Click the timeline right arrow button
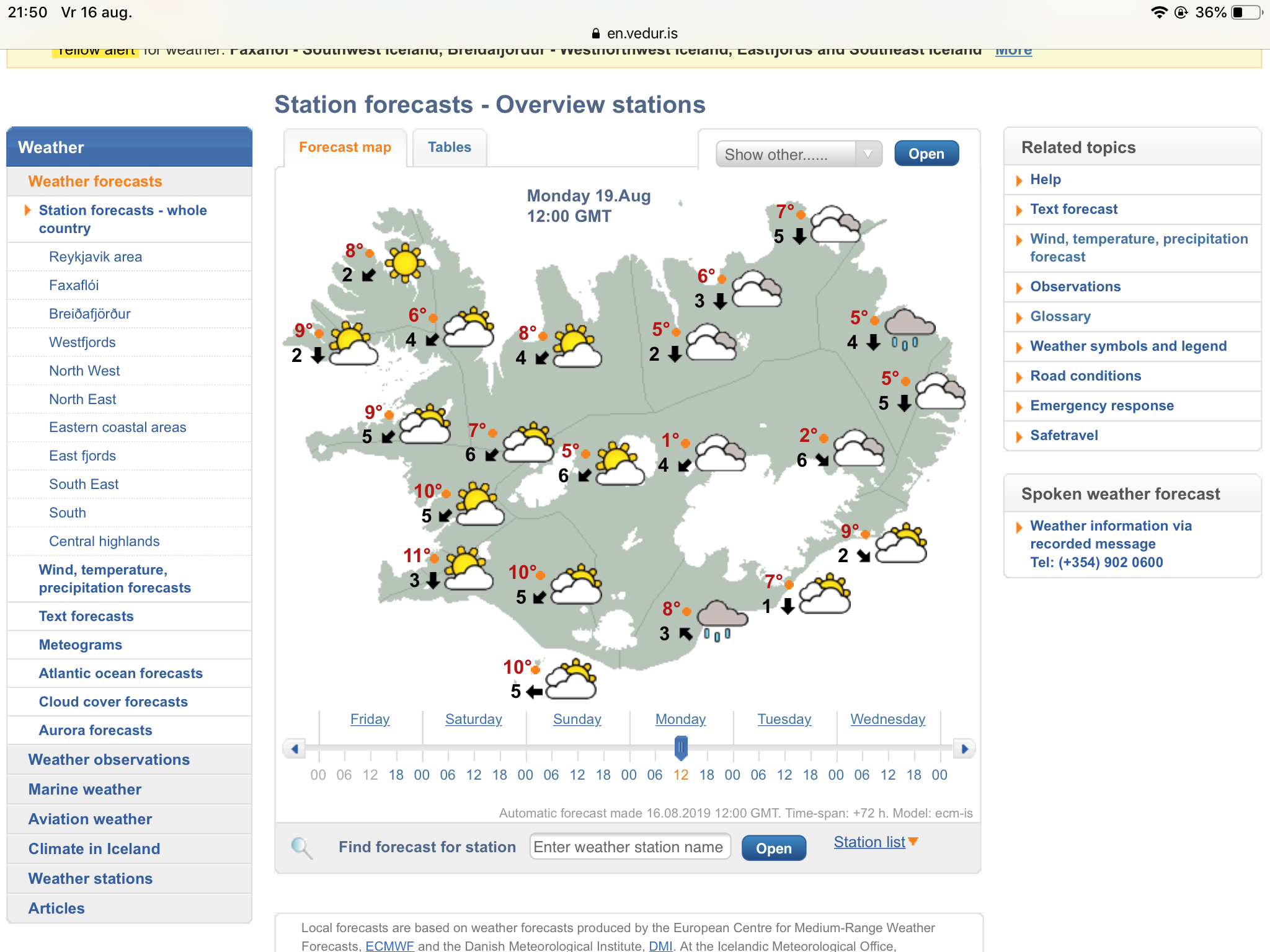 tap(964, 749)
